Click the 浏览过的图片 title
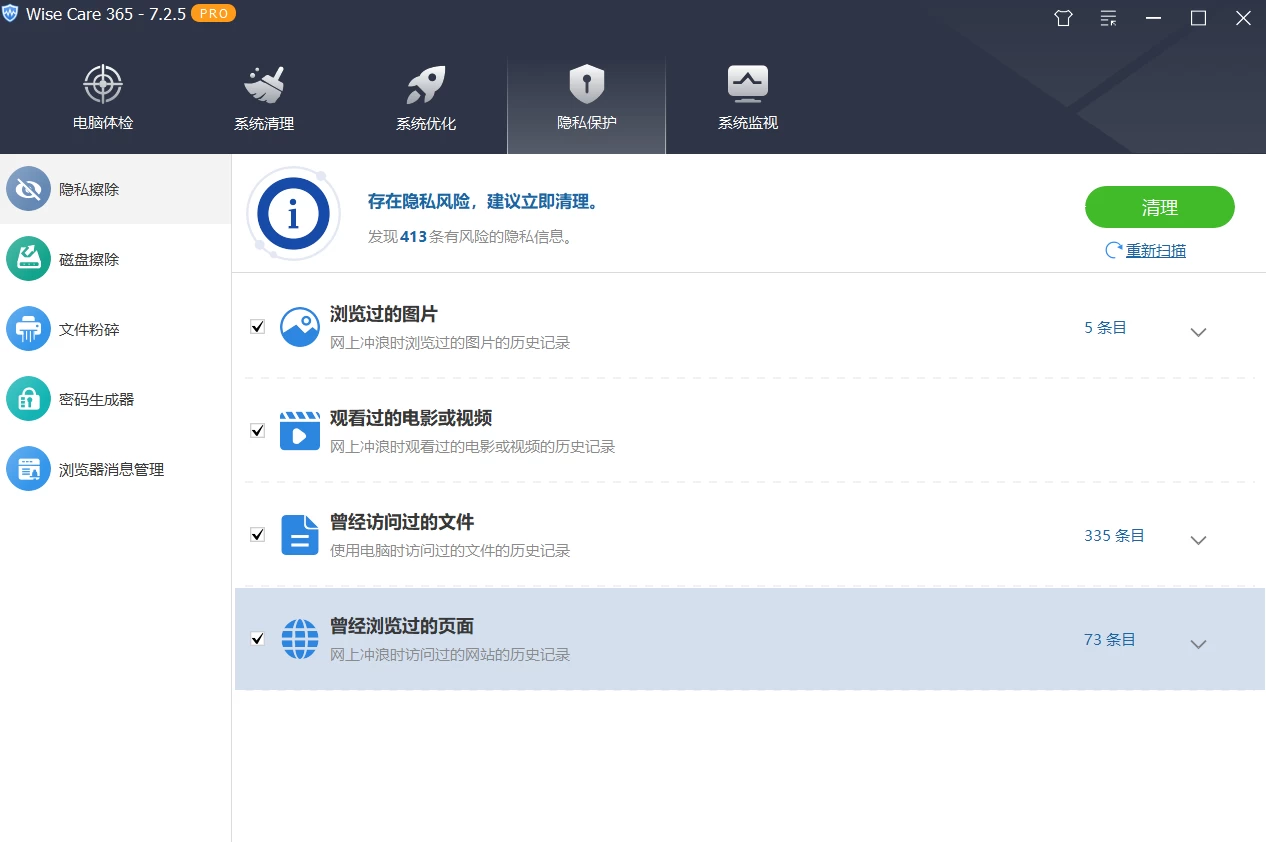 click(384, 314)
